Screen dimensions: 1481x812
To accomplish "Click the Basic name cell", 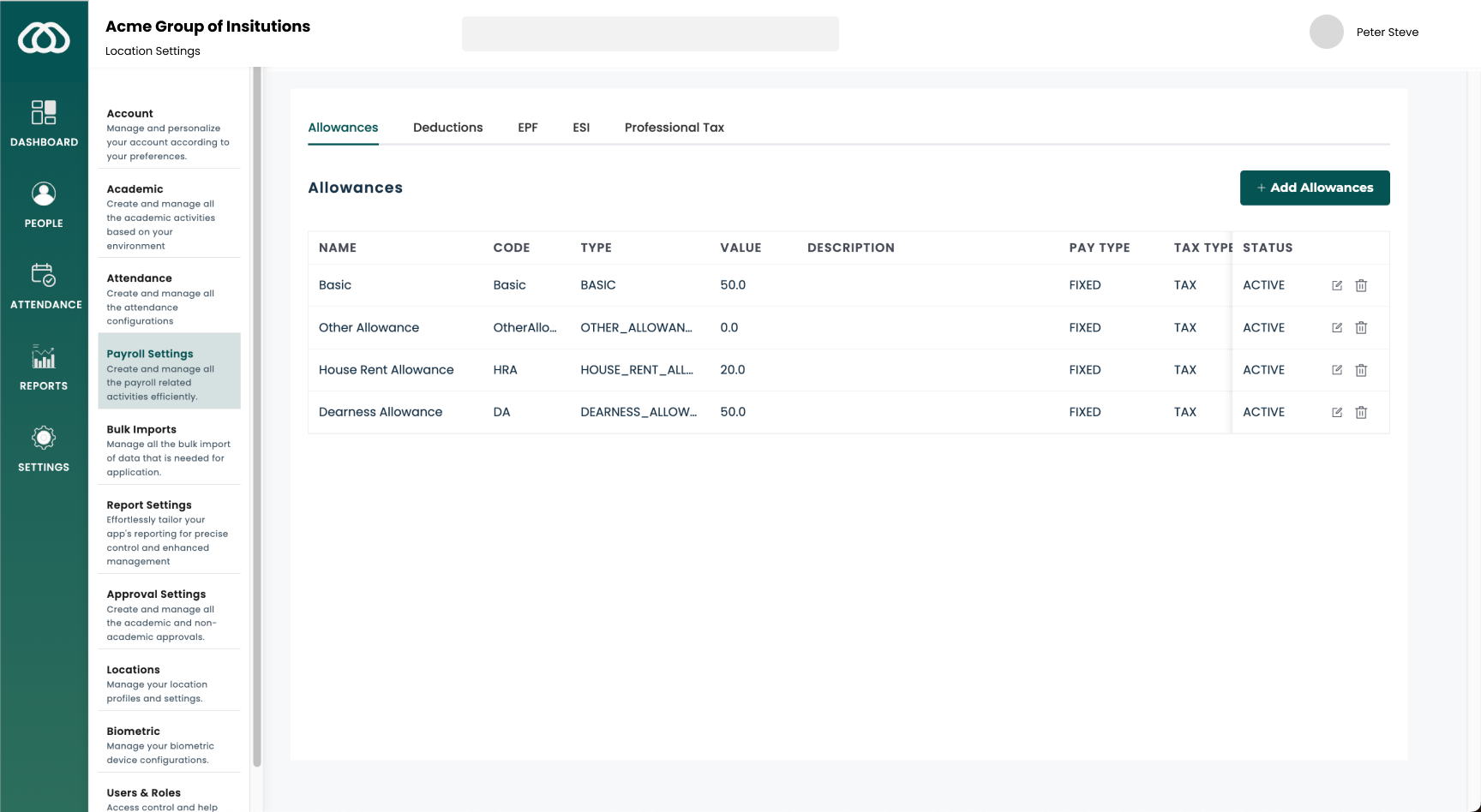I will (x=335, y=285).
